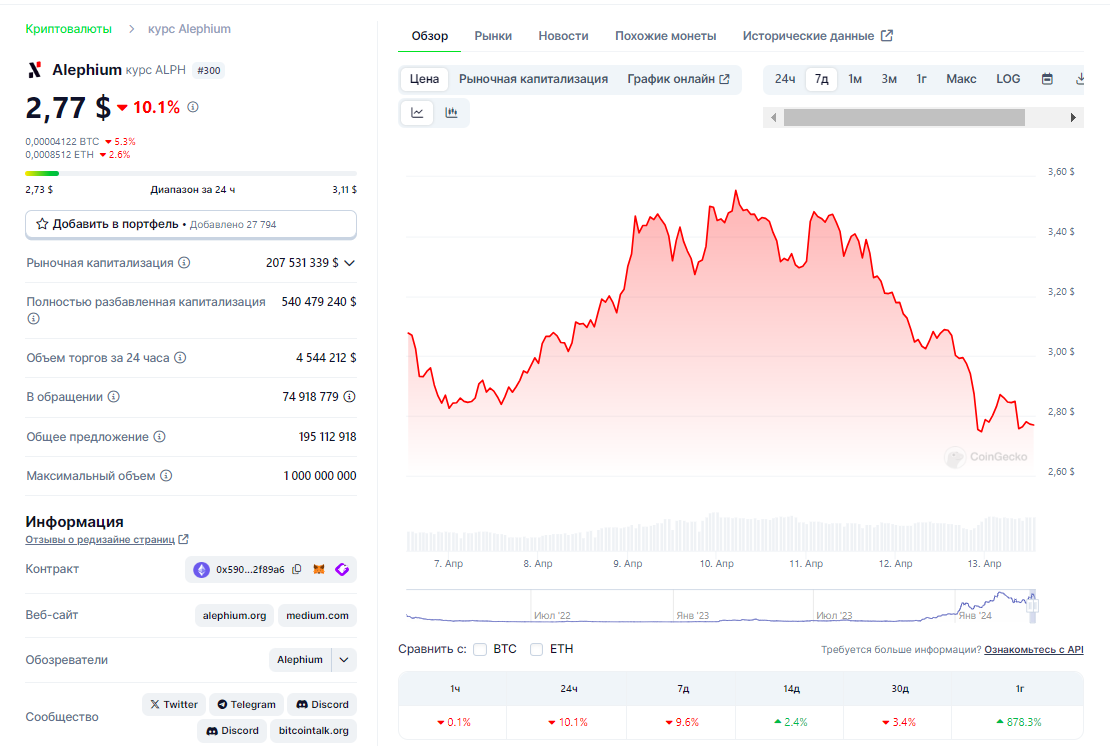Select the line chart view icon

tap(417, 113)
